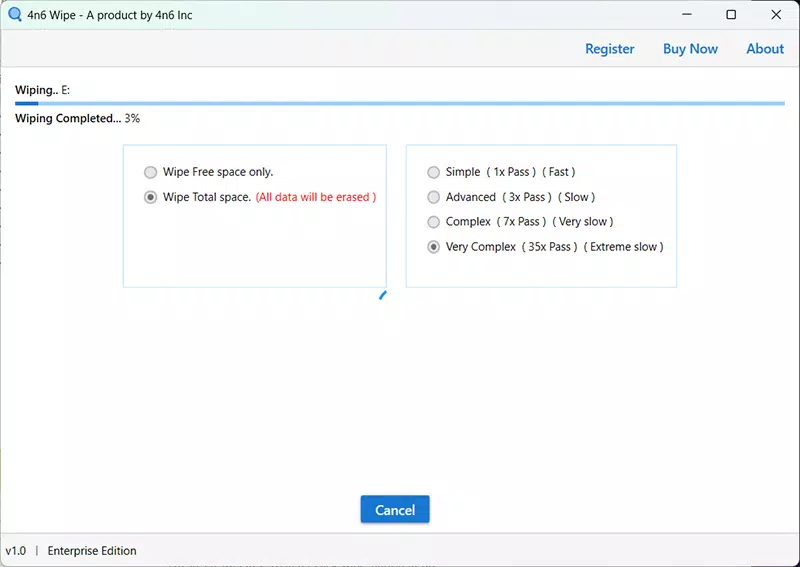The height and width of the screenshot is (567, 800).
Task: Click the window title '4n6 Wipe - A product by 4n6 Inc'
Action: pos(110,15)
